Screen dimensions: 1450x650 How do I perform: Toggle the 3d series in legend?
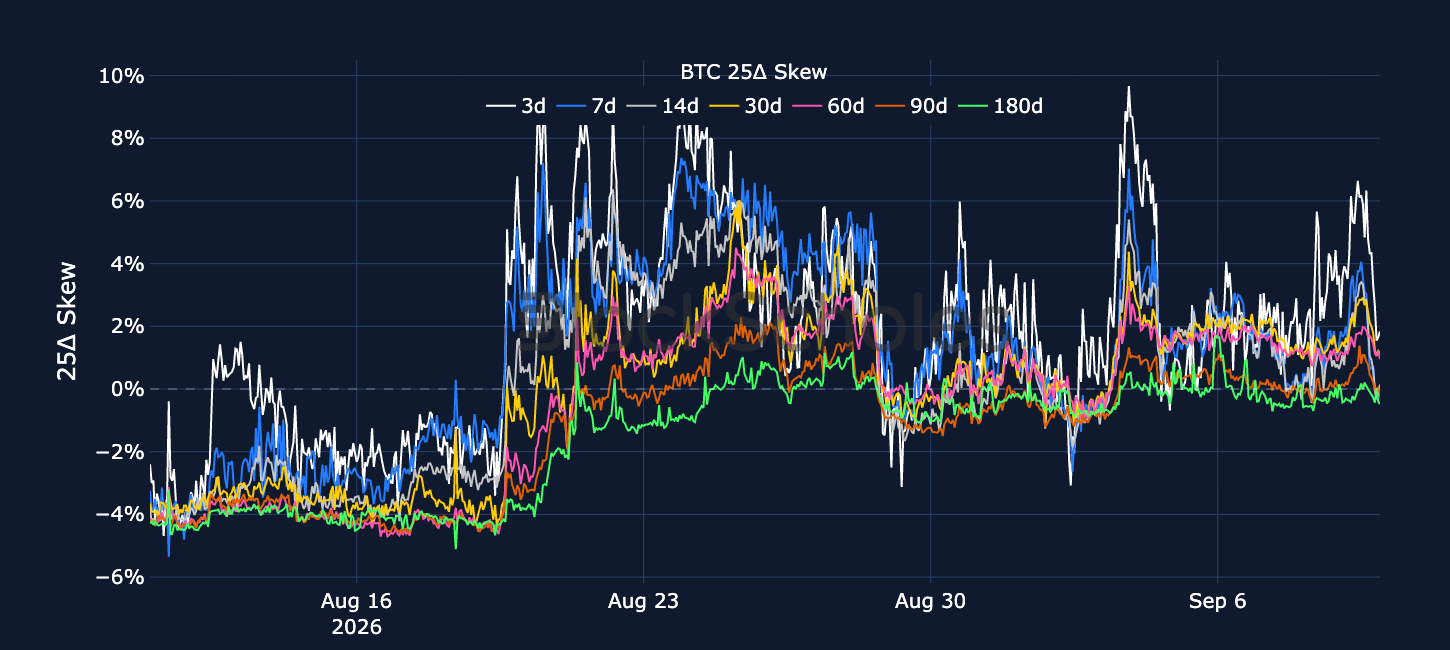point(516,106)
